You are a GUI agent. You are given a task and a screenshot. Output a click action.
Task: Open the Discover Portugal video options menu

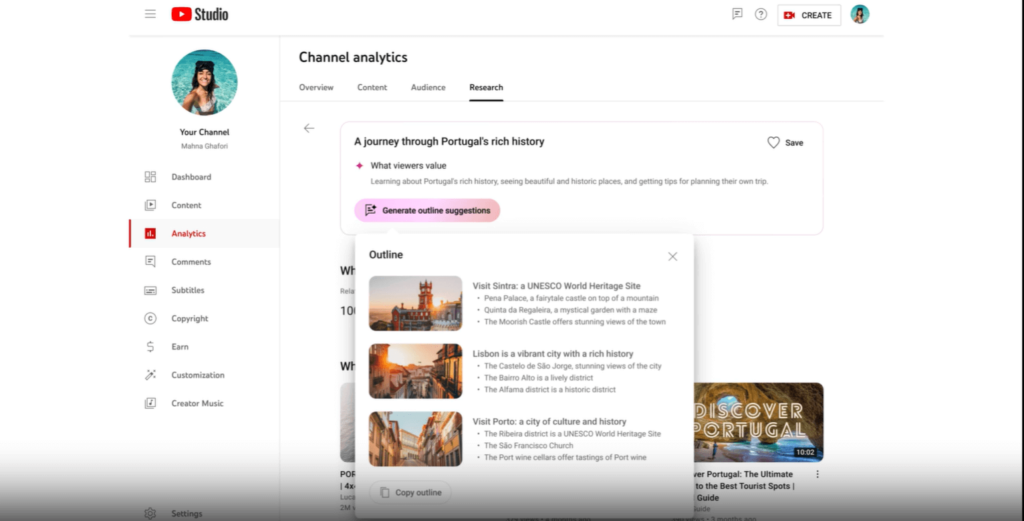click(817, 475)
